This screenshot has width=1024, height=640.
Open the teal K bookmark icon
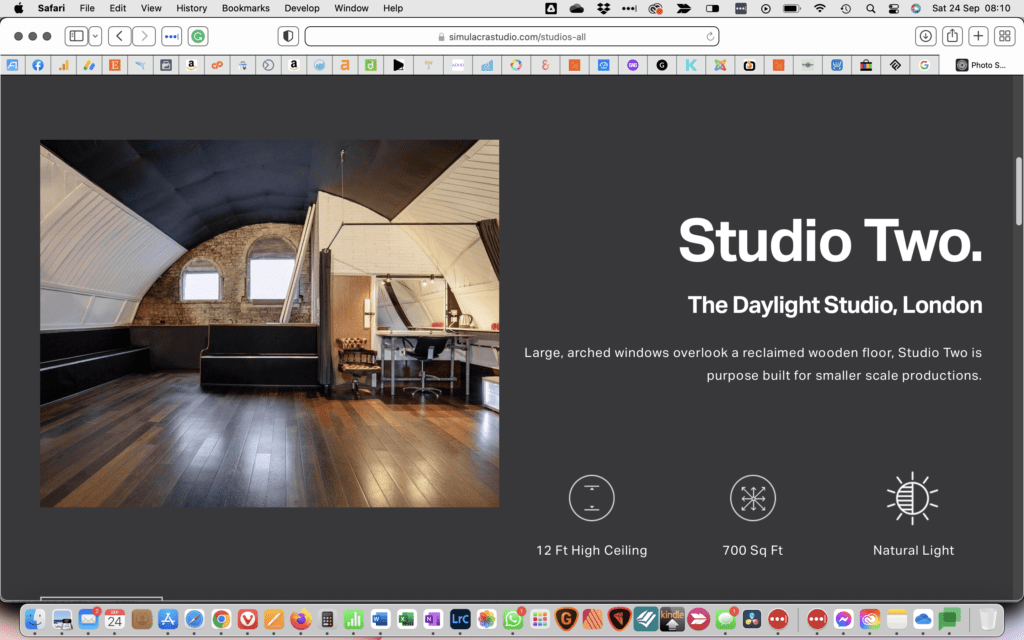coord(690,65)
